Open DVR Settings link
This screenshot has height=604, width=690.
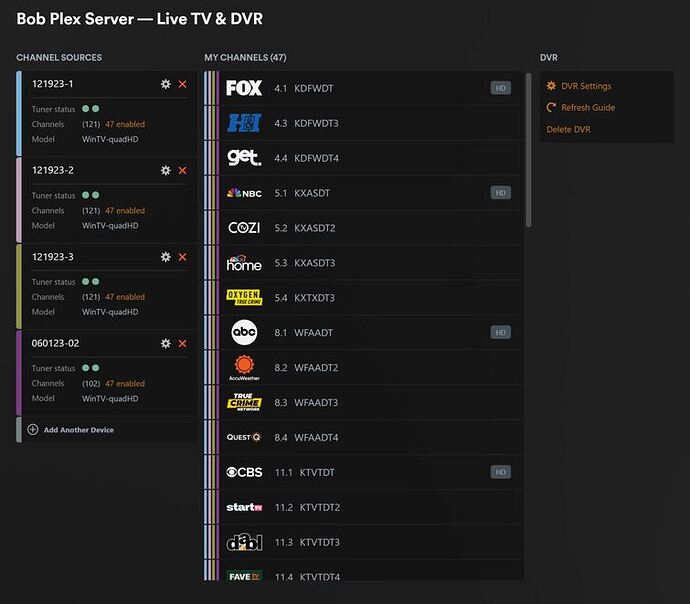click(586, 86)
